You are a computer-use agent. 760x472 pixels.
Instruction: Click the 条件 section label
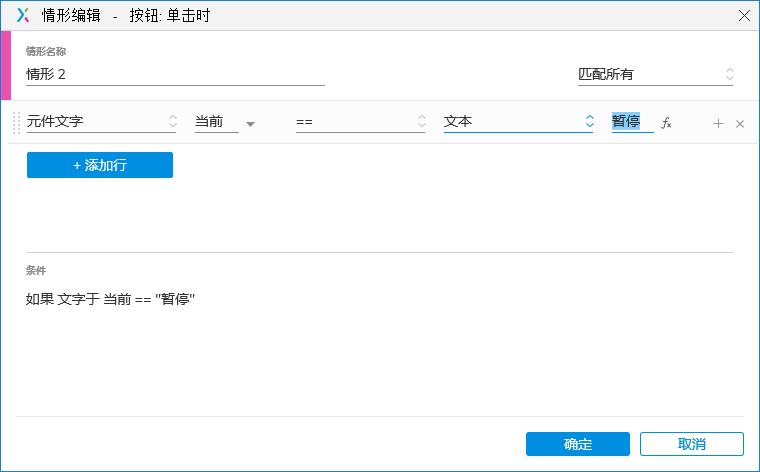(x=36, y=270)
